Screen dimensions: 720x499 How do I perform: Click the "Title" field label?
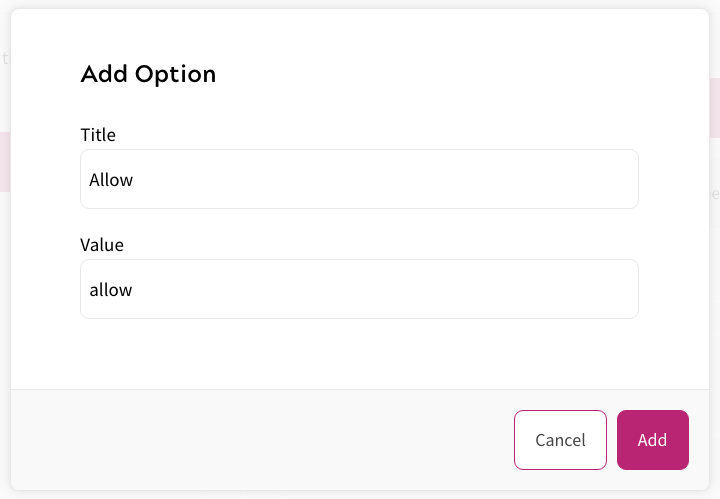pos(98,135)
